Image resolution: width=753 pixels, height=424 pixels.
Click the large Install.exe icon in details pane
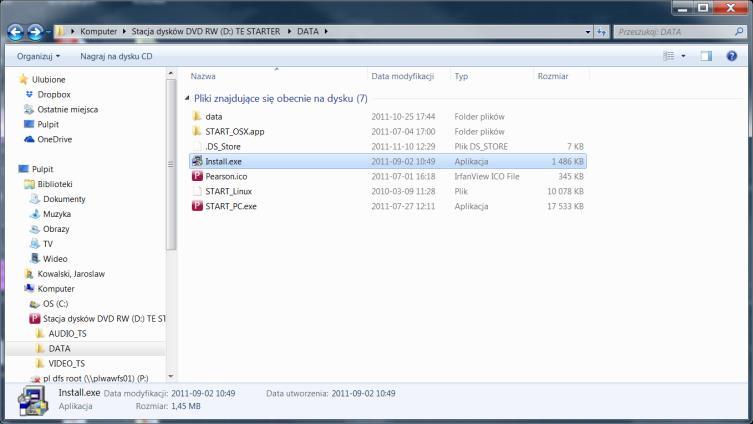point(33,400)
